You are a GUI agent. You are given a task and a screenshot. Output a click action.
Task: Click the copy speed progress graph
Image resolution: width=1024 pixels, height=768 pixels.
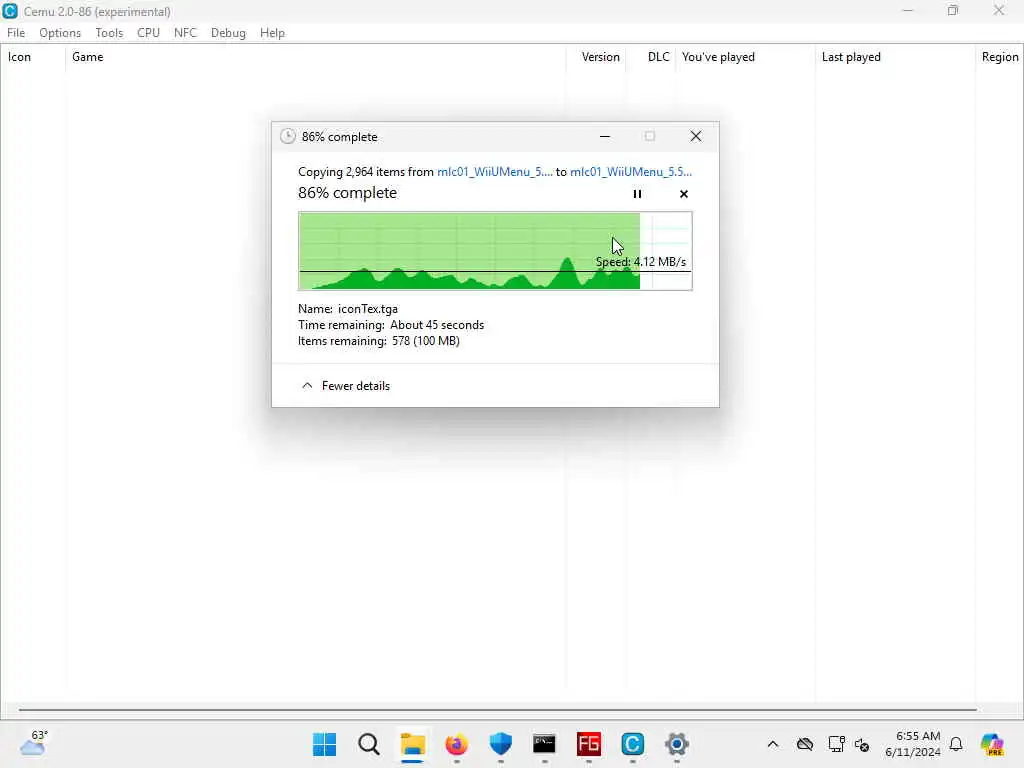tap(495, 251)
